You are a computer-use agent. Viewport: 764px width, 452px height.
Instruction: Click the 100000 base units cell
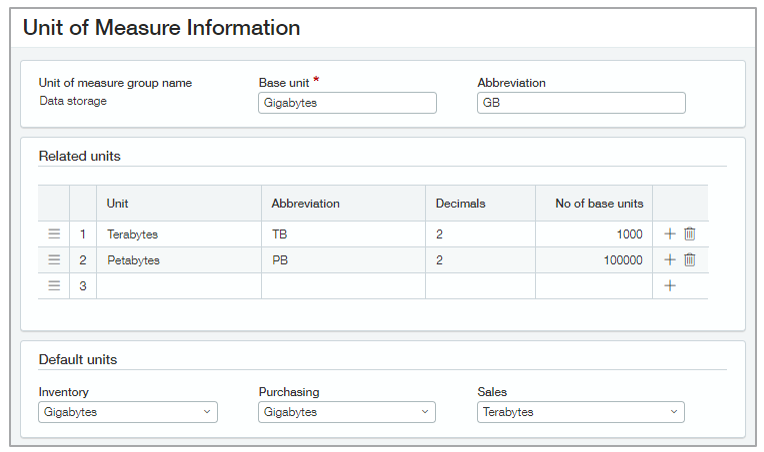point(594,260)
